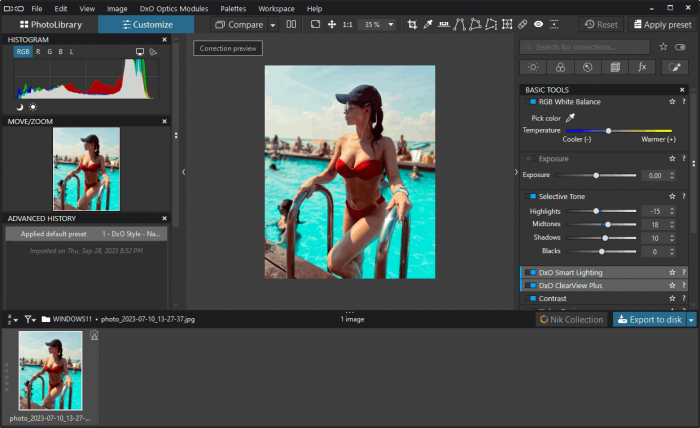The width and height of the screenshot is (700, 428).
Task: Open the Color corrections palette icon
Action: (561, 67)
